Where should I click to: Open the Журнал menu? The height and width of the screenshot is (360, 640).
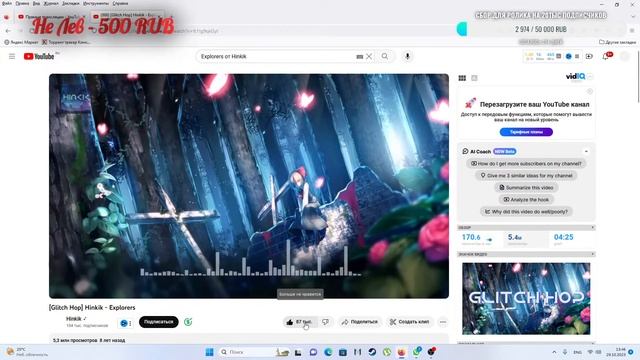point(51,3)
